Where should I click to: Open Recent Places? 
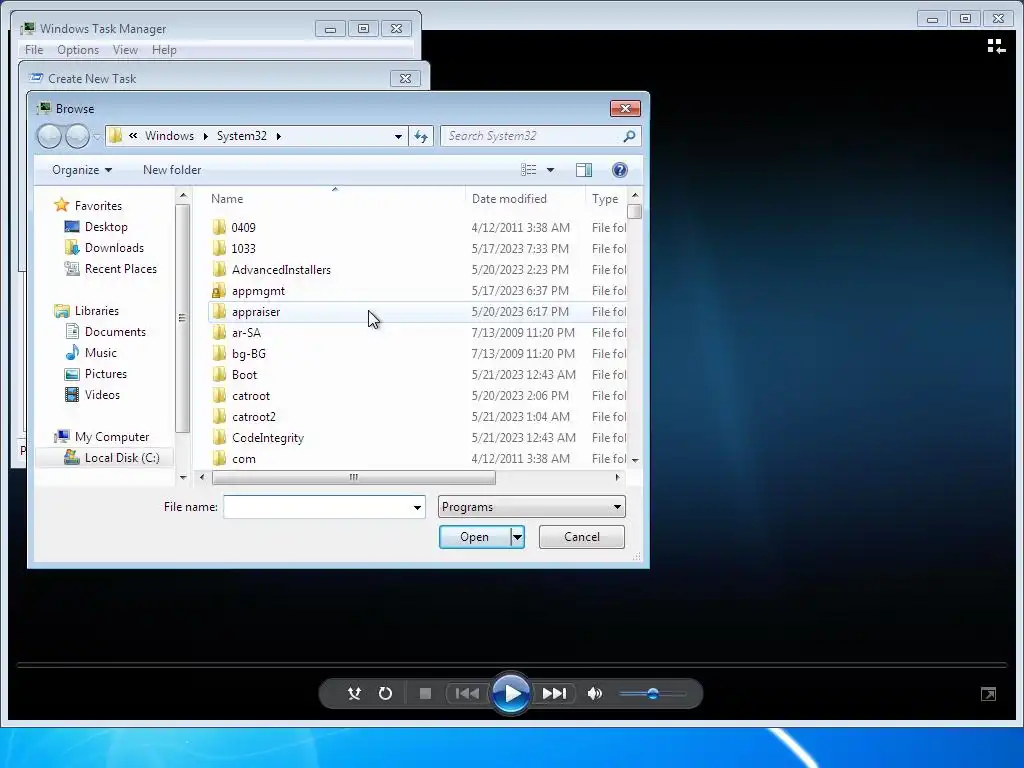click(x=121, y=268)
